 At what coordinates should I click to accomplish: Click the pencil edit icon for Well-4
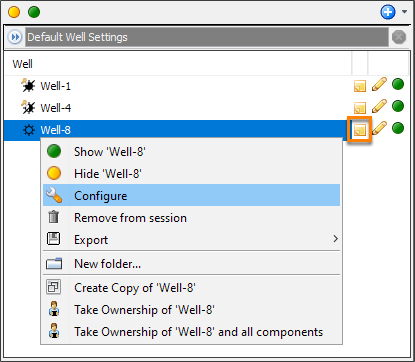379,106
